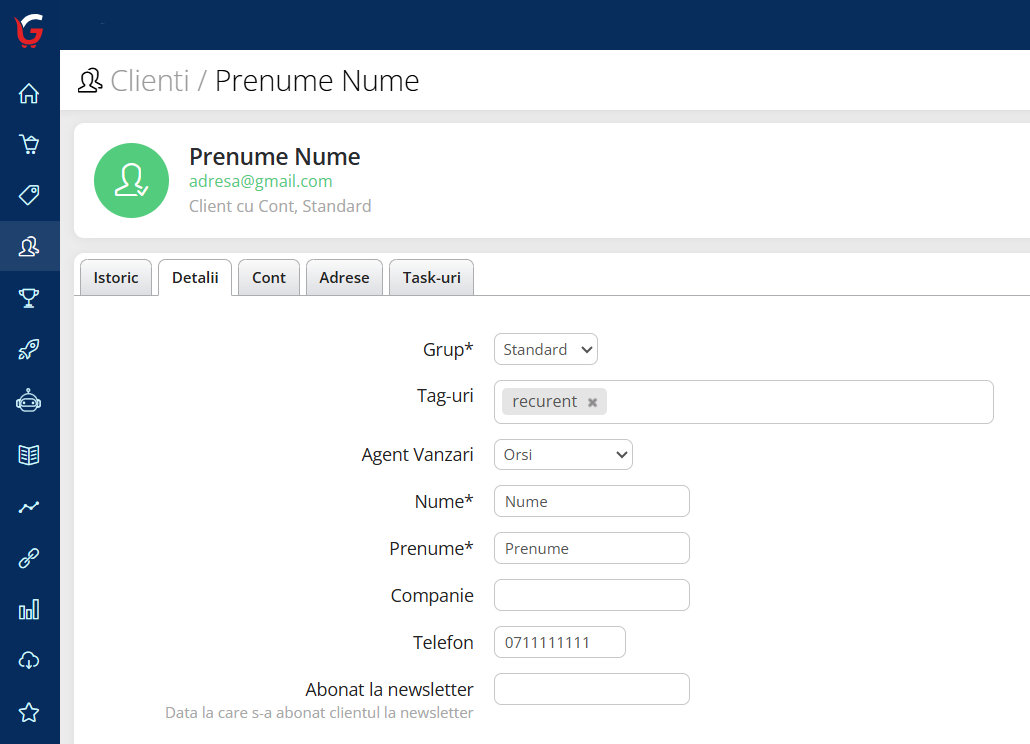1030x744 pixels.
Task: Click the open book icon in sidebar
Action: click(29, 455)
